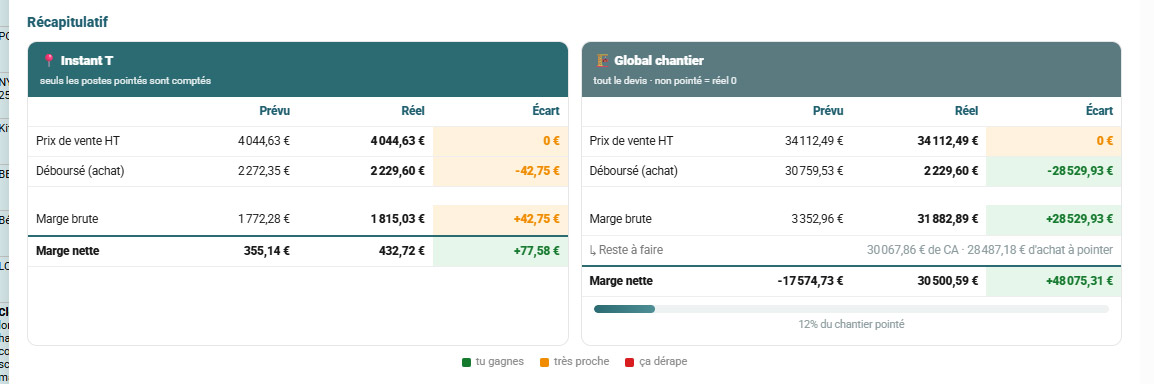Click the building icon beside Global chantier

point(603,60)
